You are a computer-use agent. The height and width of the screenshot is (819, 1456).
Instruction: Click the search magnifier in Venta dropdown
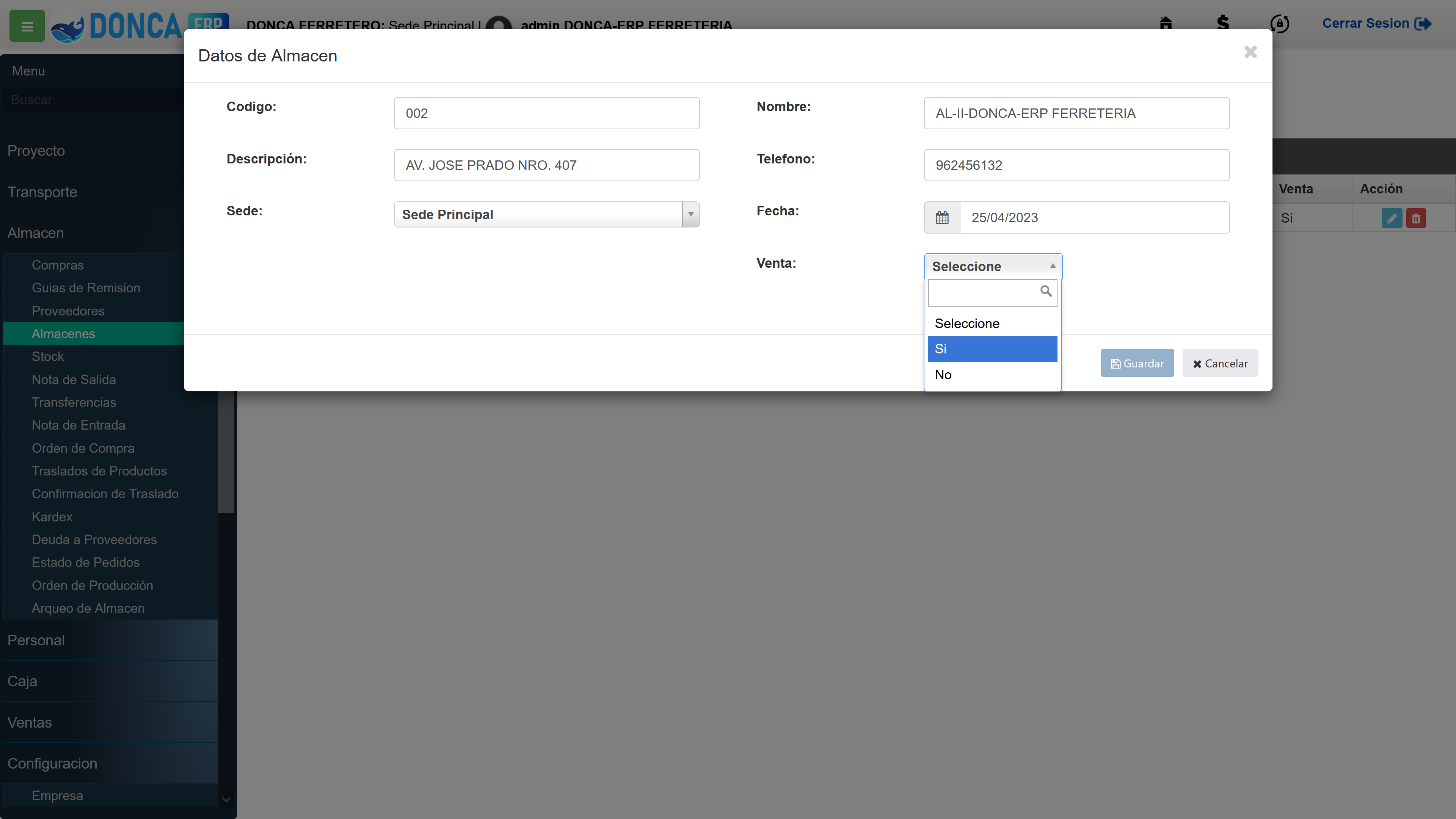click(1046, 291)
